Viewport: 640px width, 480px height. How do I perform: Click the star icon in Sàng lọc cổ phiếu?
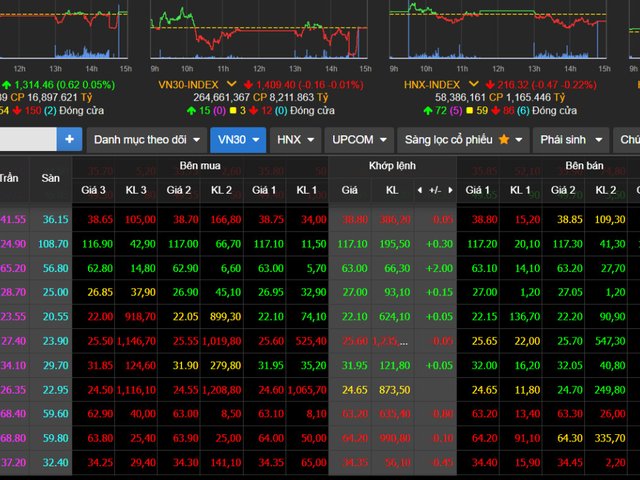pyautogui.click(x=503, y=140)
